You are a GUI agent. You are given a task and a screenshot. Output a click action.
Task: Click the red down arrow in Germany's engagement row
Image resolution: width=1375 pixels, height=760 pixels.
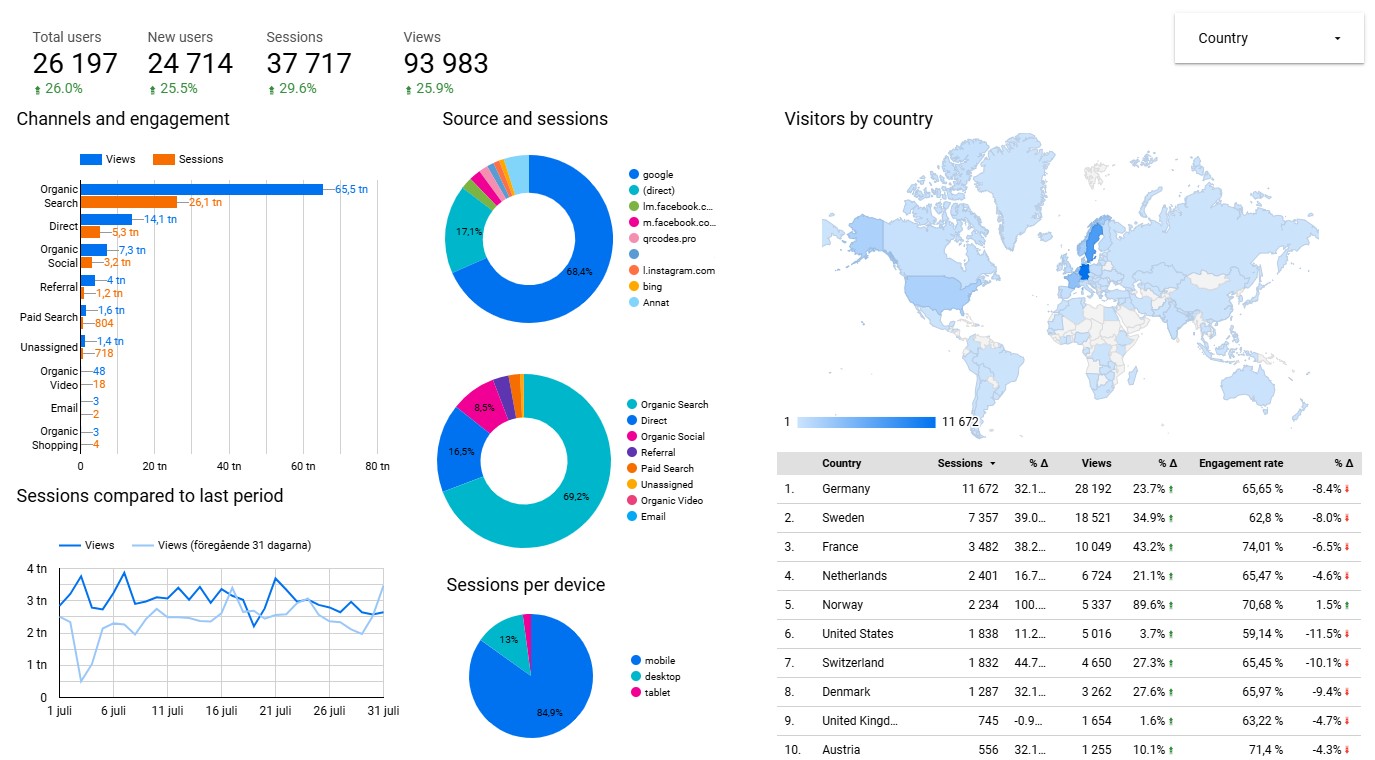(x=1348, y=490)
